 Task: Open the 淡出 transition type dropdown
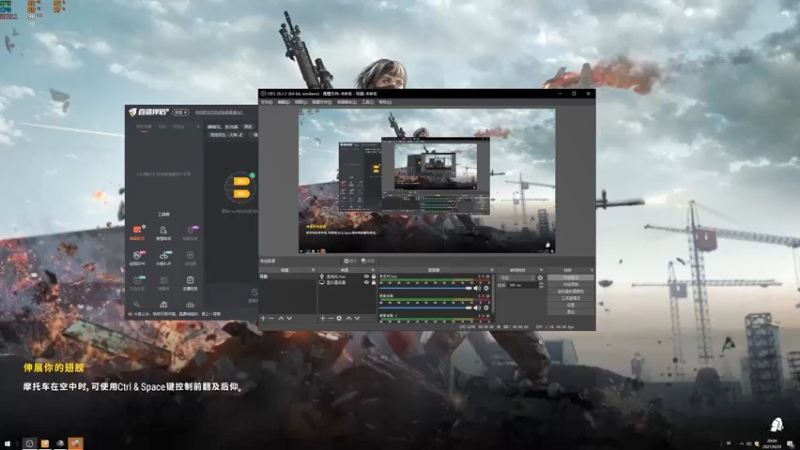click(517, 278)
